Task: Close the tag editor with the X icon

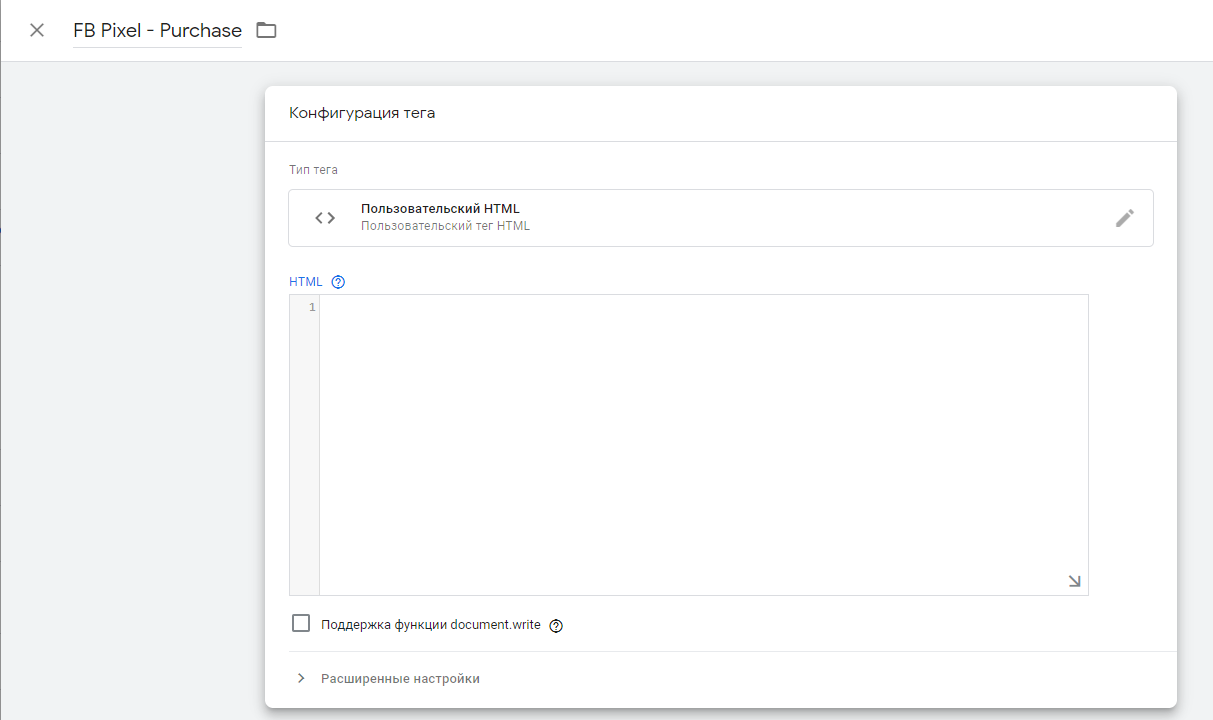Action: (37, 30)
